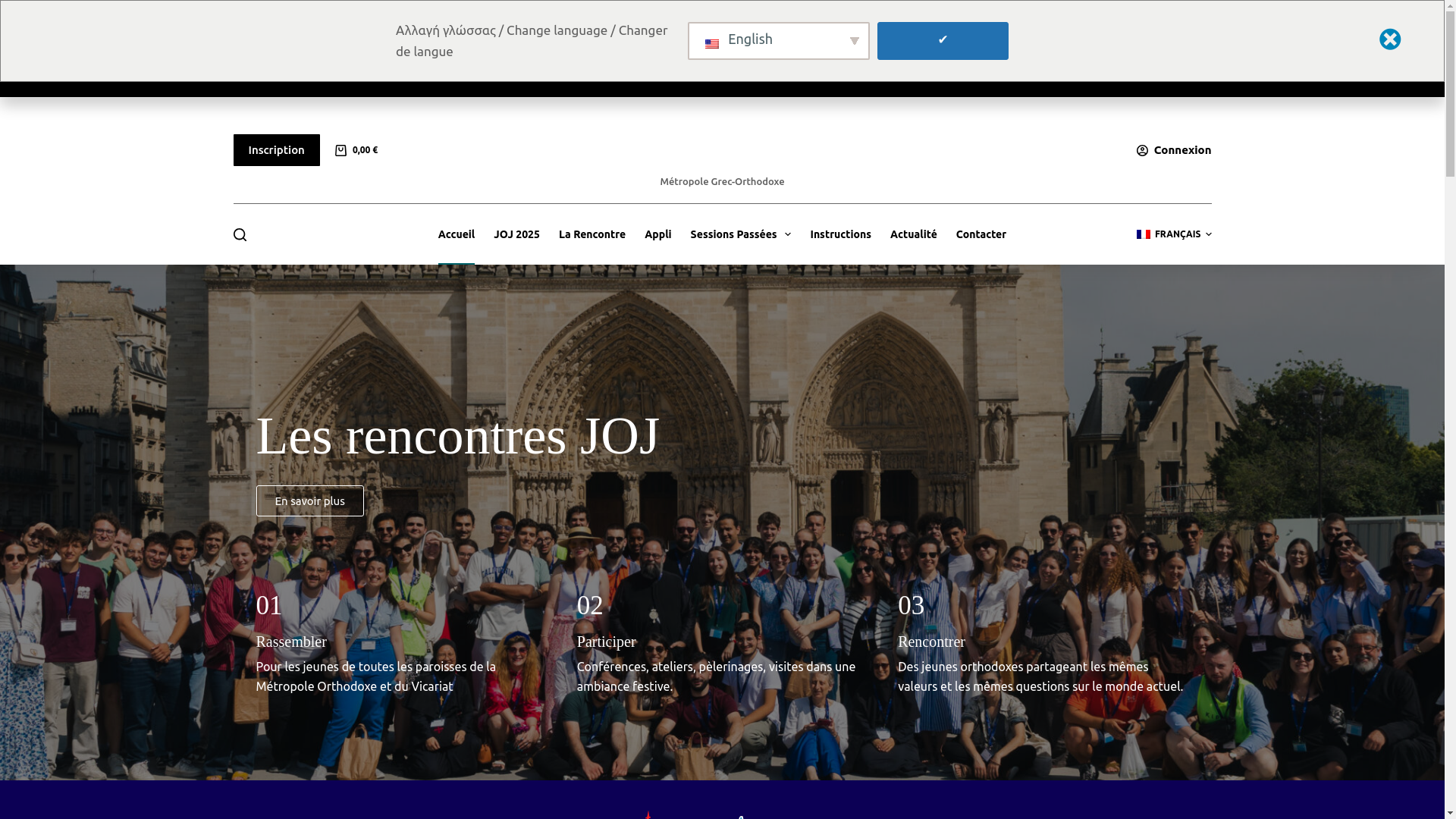Open the search magnifier icon

point(240,235)
